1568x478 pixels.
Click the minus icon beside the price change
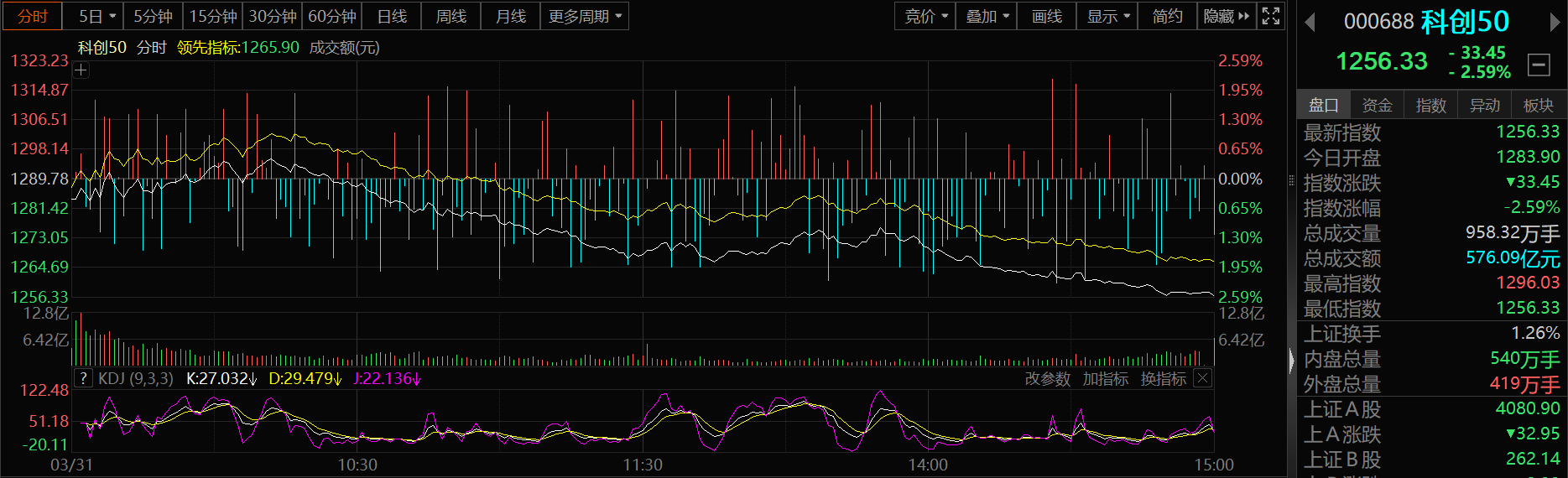point(1539,65)
